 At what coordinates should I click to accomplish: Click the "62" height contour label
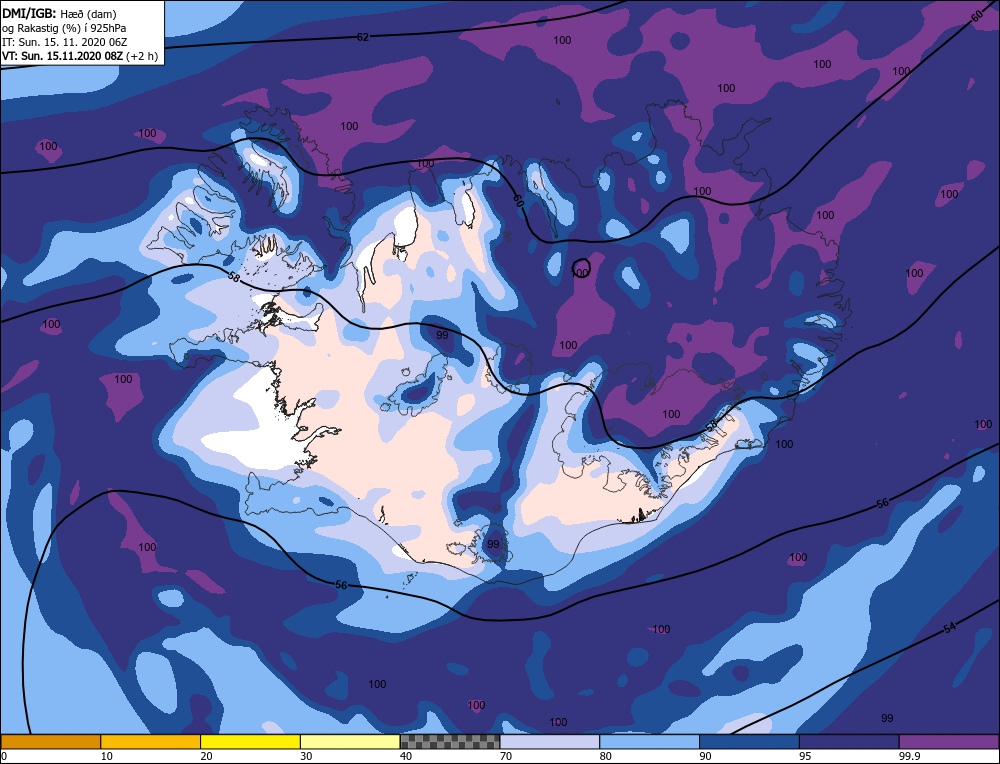tap(362, 37)
